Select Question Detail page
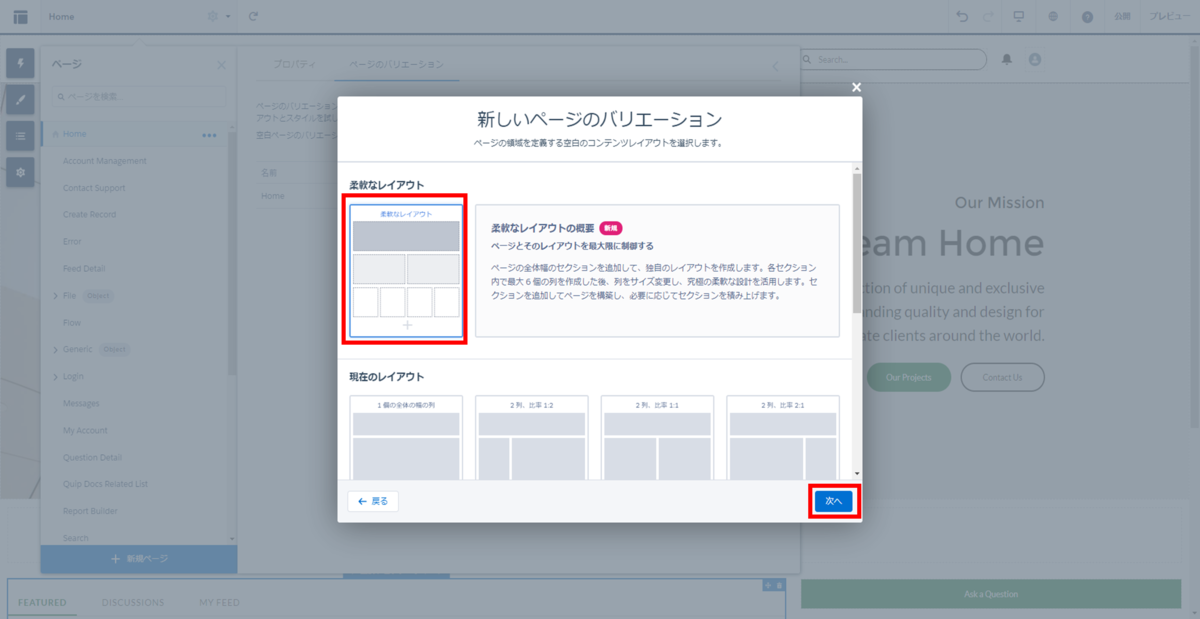Screen dimensions: 1200x619 (x=92, y=457)
